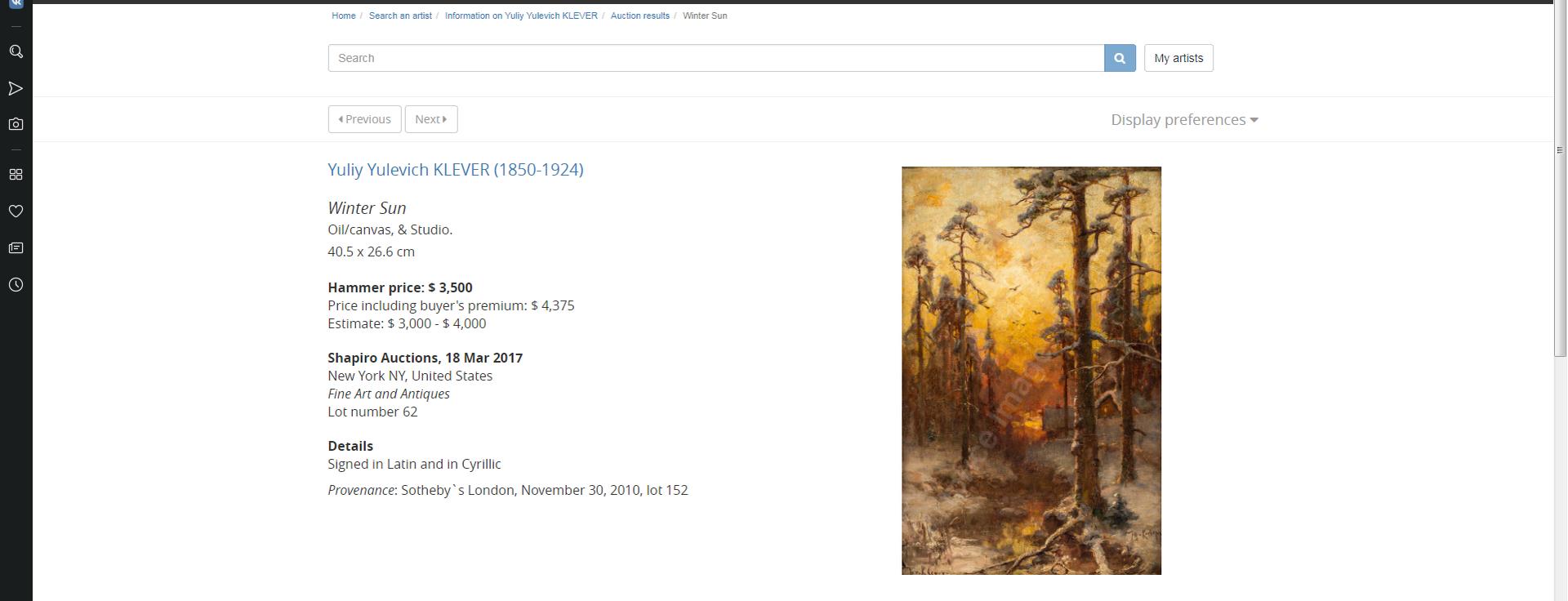
Task: Open the camera snapshot icon in sidebar
Action: [16, 124]
